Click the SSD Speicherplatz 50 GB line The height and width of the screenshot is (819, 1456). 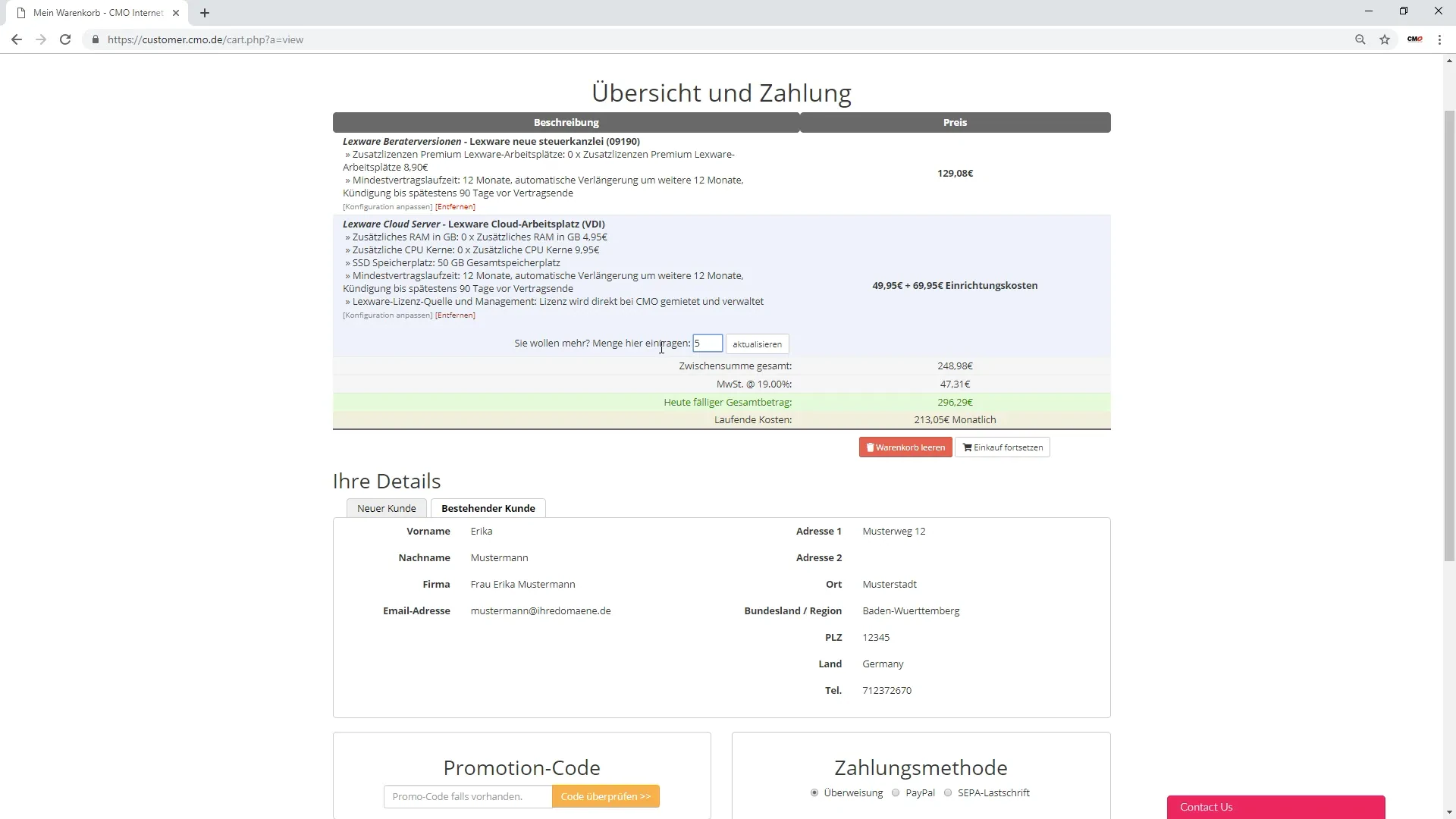(453, 263)
